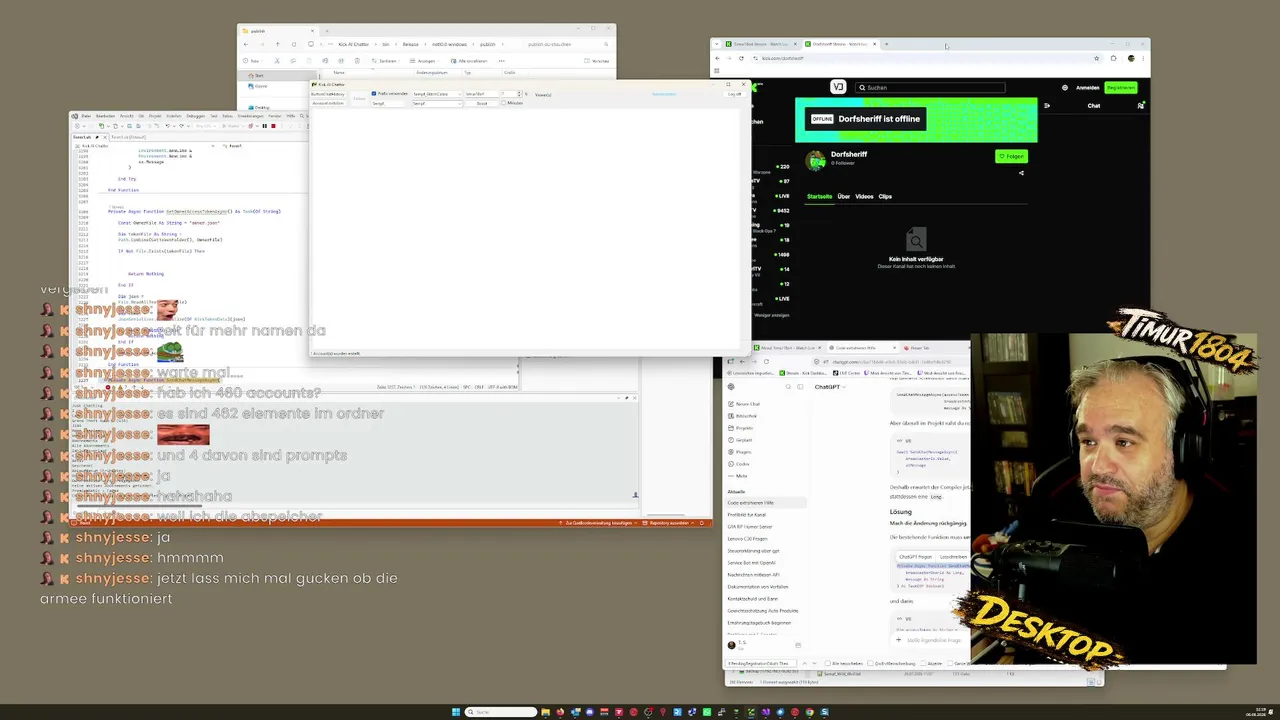
Task: Open the language globe icon on Kick
Action: click(1065, 88)
